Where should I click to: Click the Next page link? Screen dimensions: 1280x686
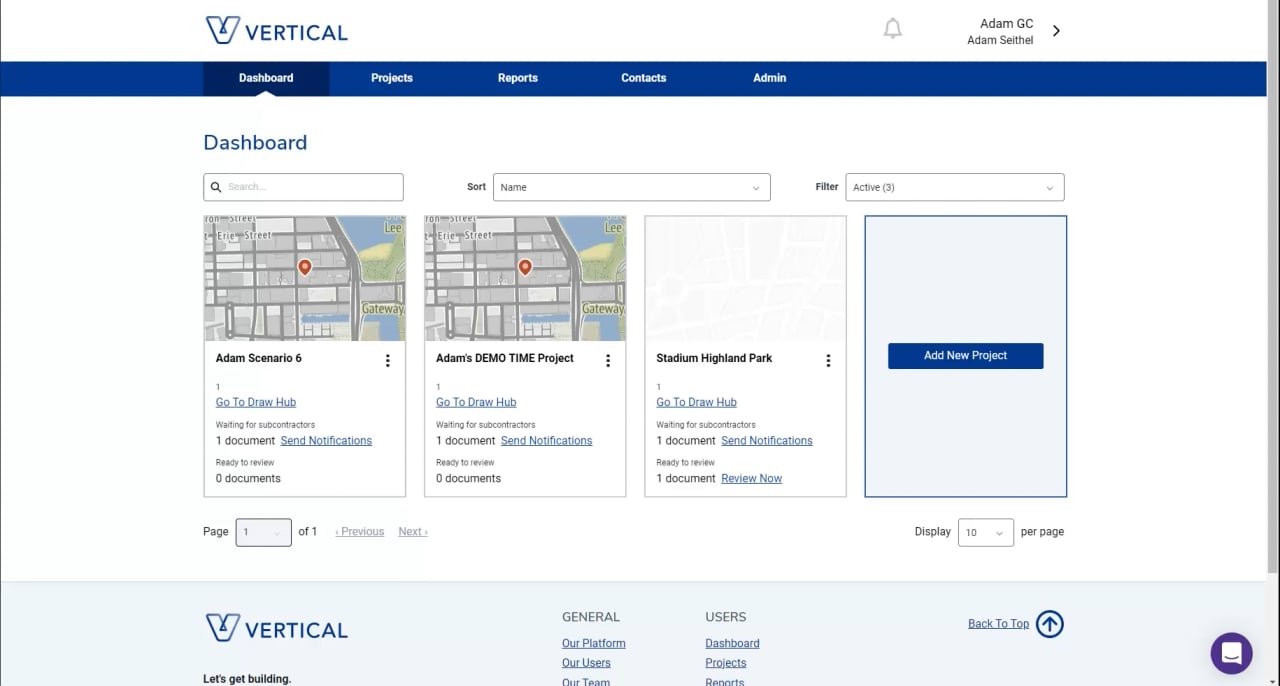pos(413,532)
